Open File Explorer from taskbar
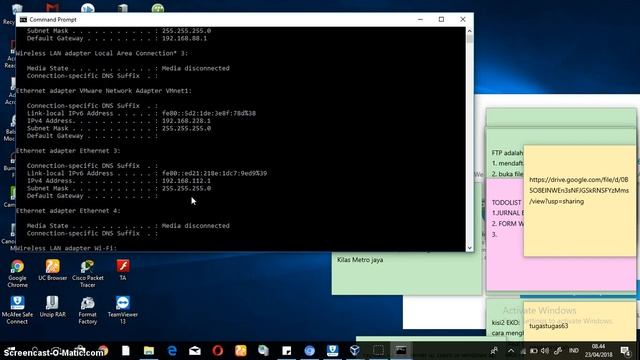 149,351
